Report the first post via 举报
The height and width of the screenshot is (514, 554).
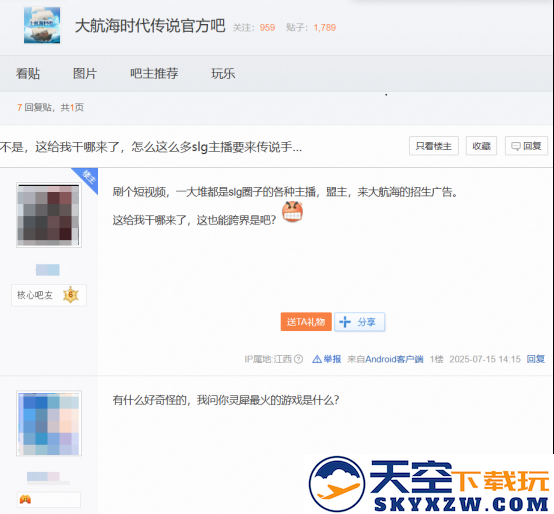[327, 359]
